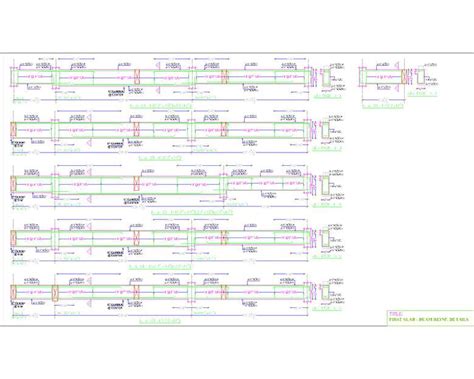Click the FIRST SLAB beam reinforcement title text
474x379 pixels.
pos(429,319)
